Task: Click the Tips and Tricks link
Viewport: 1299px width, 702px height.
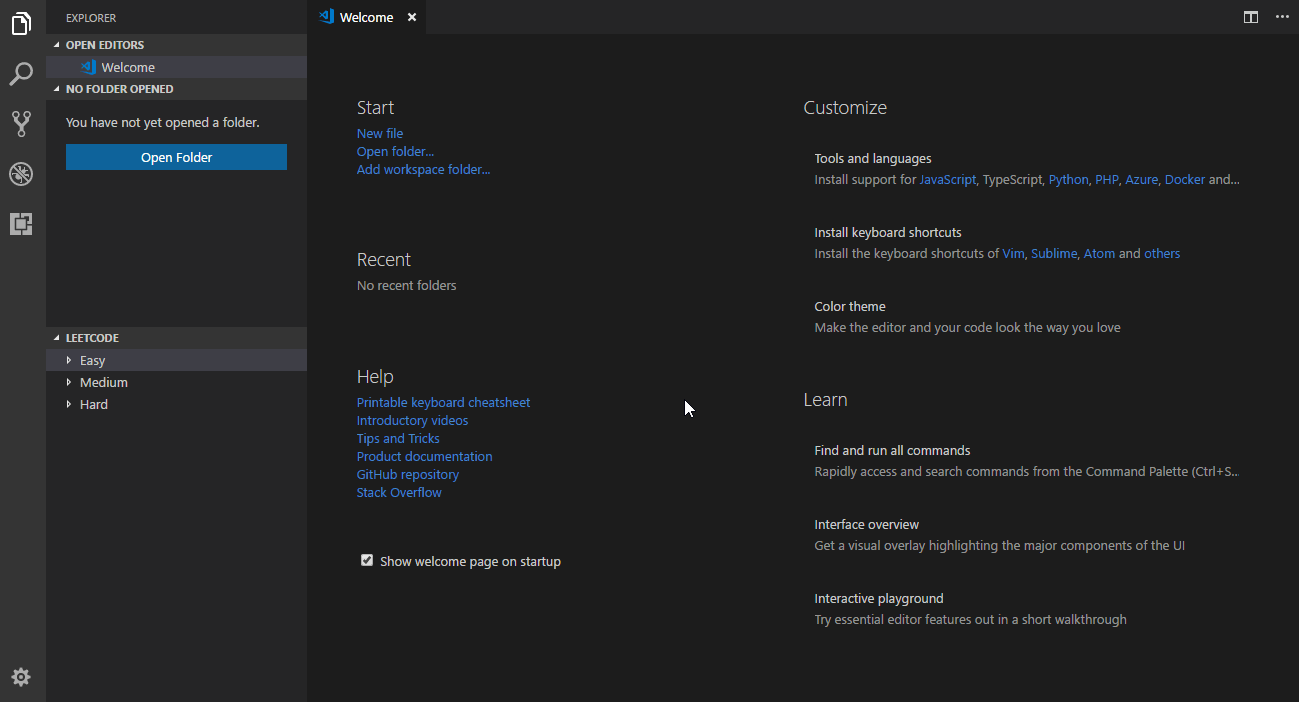Action: (398, 438)
